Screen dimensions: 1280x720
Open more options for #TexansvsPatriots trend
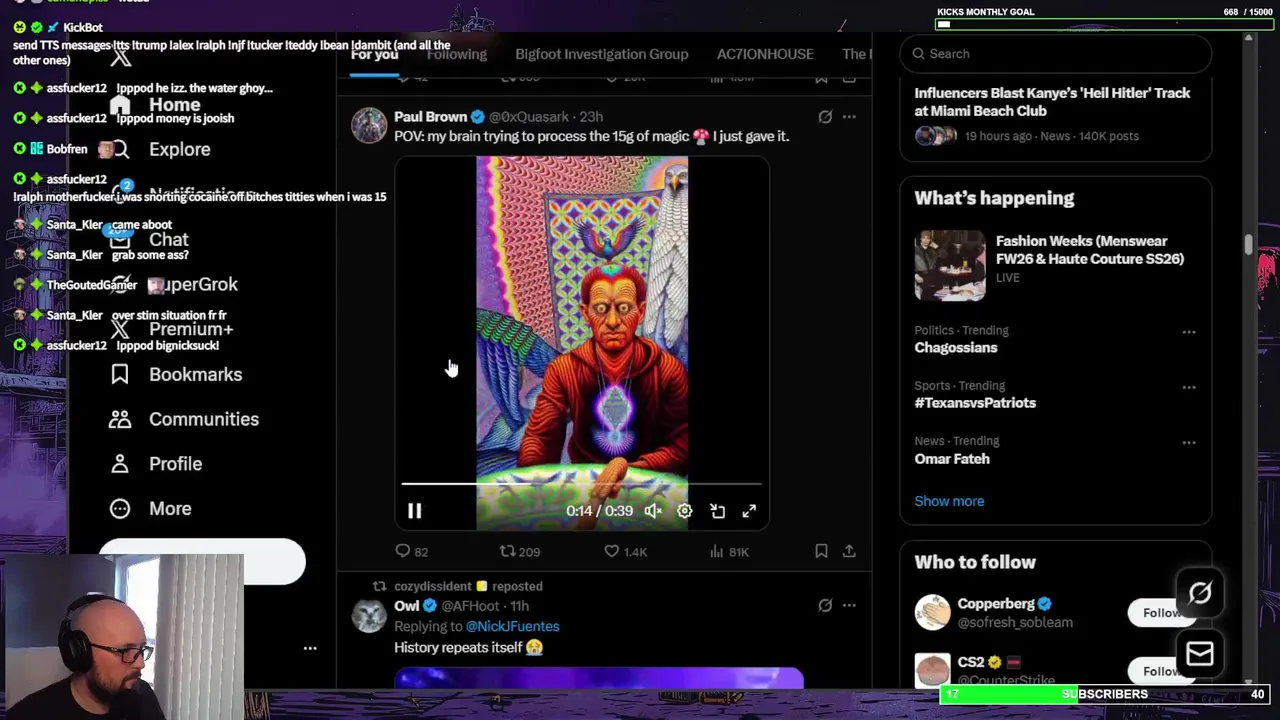[x=1189, y=387]
